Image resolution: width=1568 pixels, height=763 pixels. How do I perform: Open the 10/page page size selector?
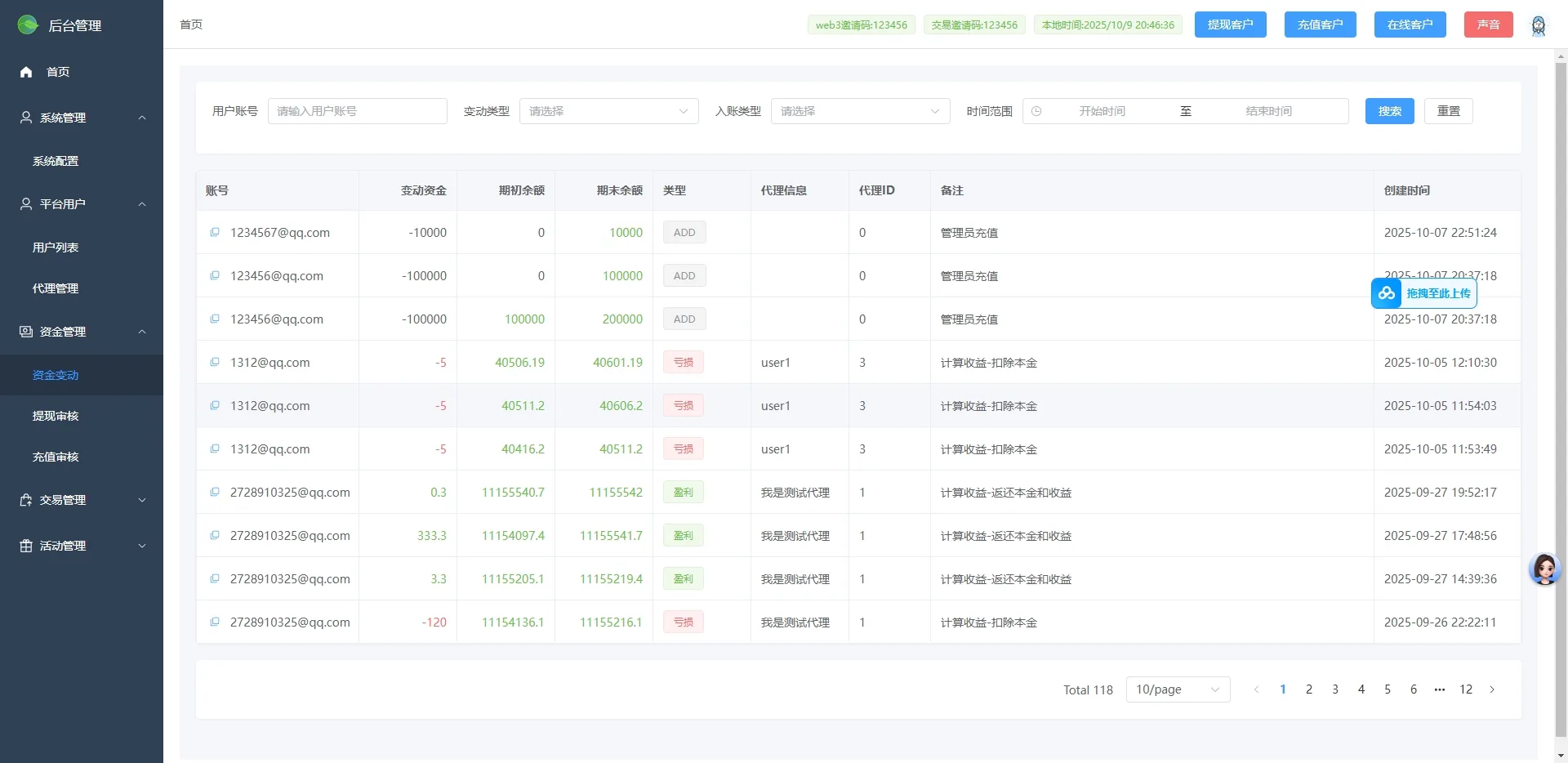[1177, 689]
